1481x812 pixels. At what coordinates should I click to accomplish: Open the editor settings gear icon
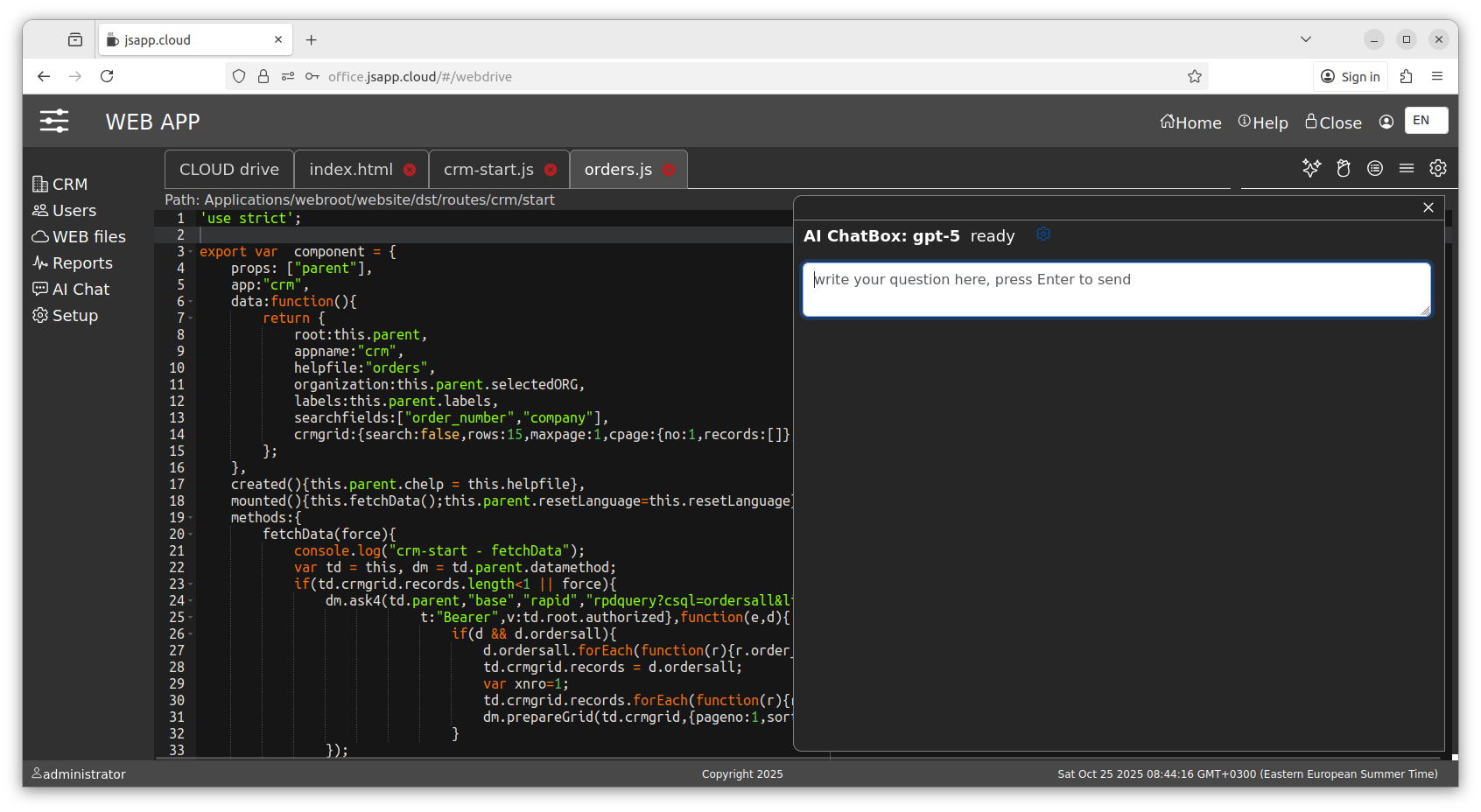coord(1438,168)
